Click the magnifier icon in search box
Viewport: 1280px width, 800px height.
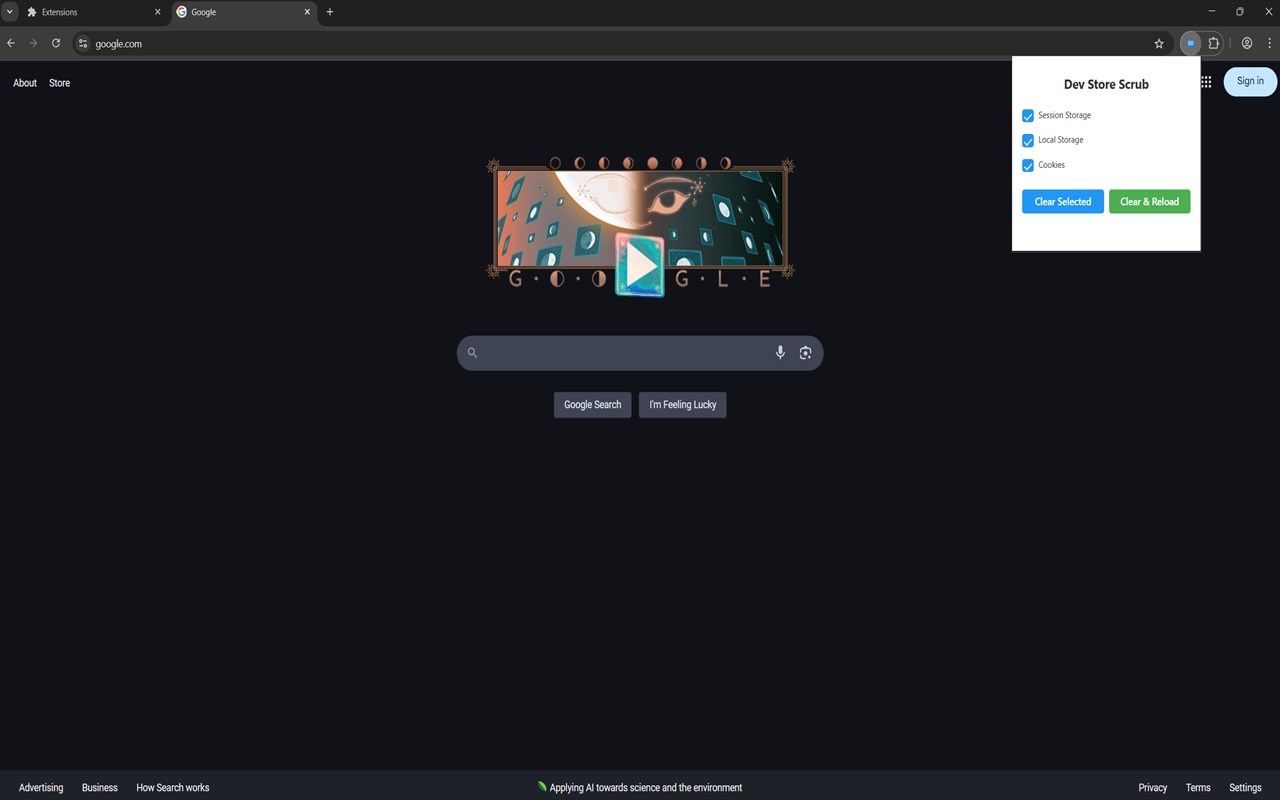click(x=473, y=352)
